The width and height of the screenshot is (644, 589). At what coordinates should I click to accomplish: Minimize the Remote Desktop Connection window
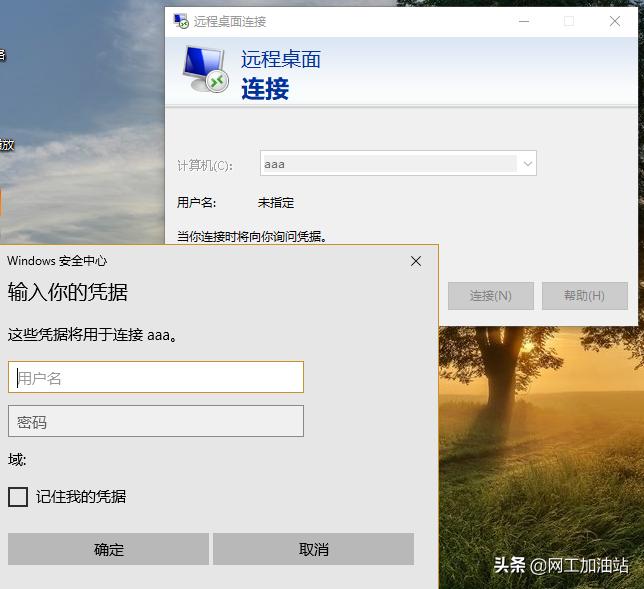tap(524, 21)
